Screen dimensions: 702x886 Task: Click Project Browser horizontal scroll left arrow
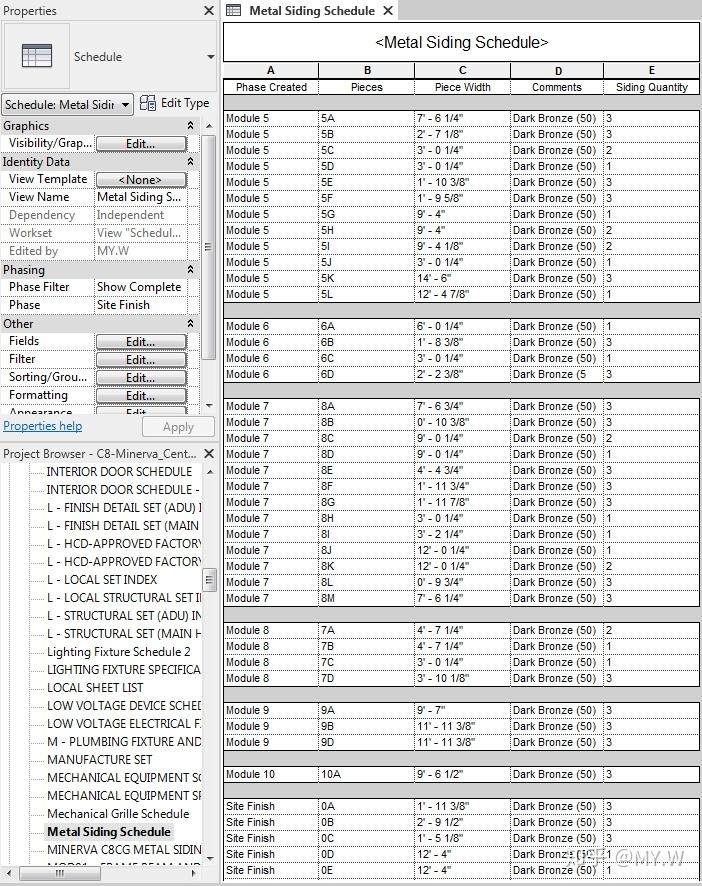8,873
